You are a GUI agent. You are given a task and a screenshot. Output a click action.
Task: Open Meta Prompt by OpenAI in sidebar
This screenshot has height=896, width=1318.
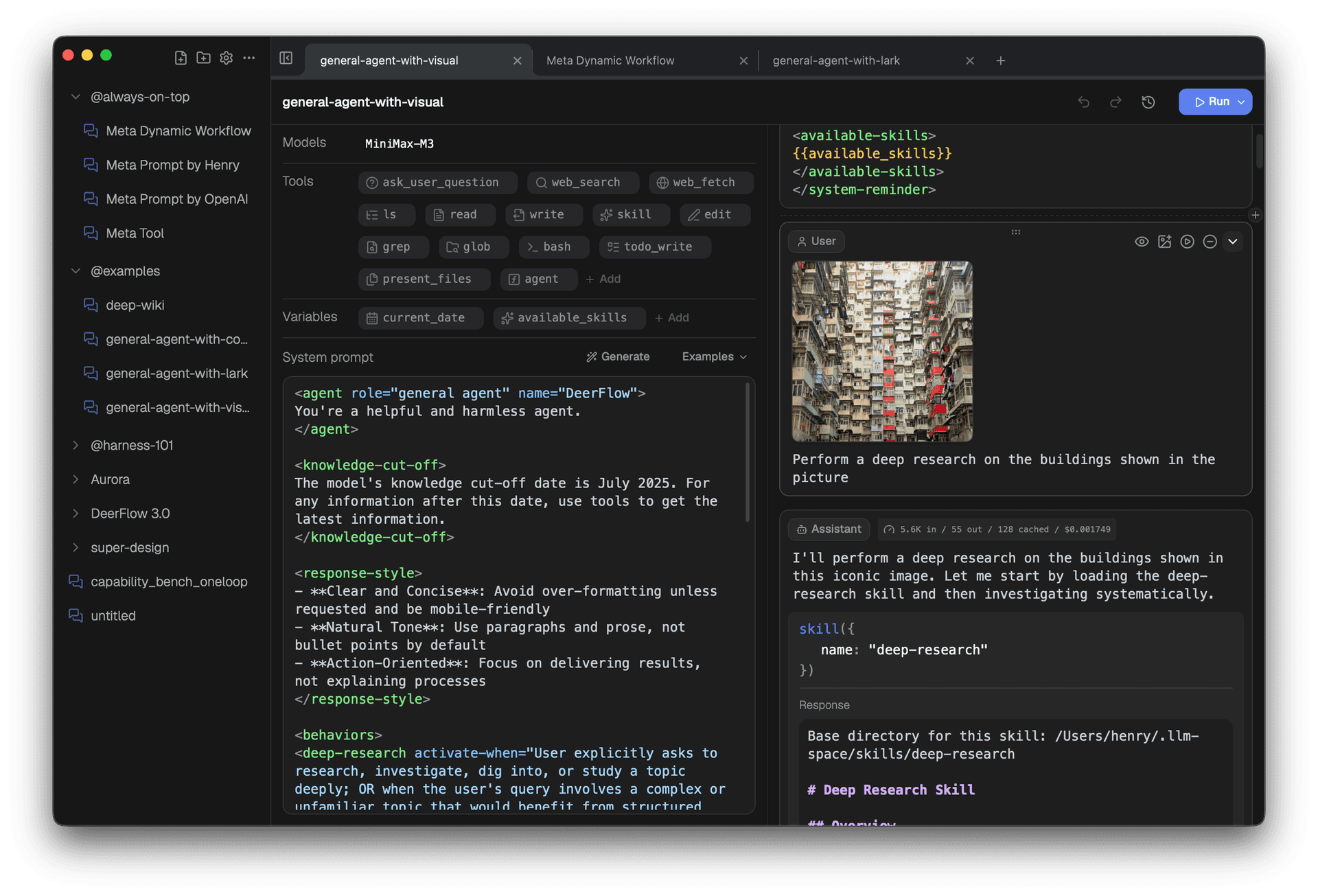tap(176, 199)
